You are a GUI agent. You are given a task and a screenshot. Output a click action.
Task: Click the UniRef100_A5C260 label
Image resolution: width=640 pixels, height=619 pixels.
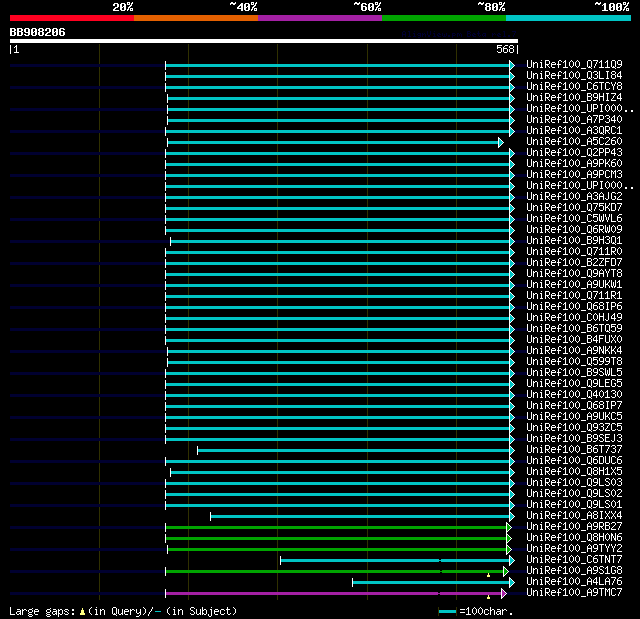pos(574,142)
